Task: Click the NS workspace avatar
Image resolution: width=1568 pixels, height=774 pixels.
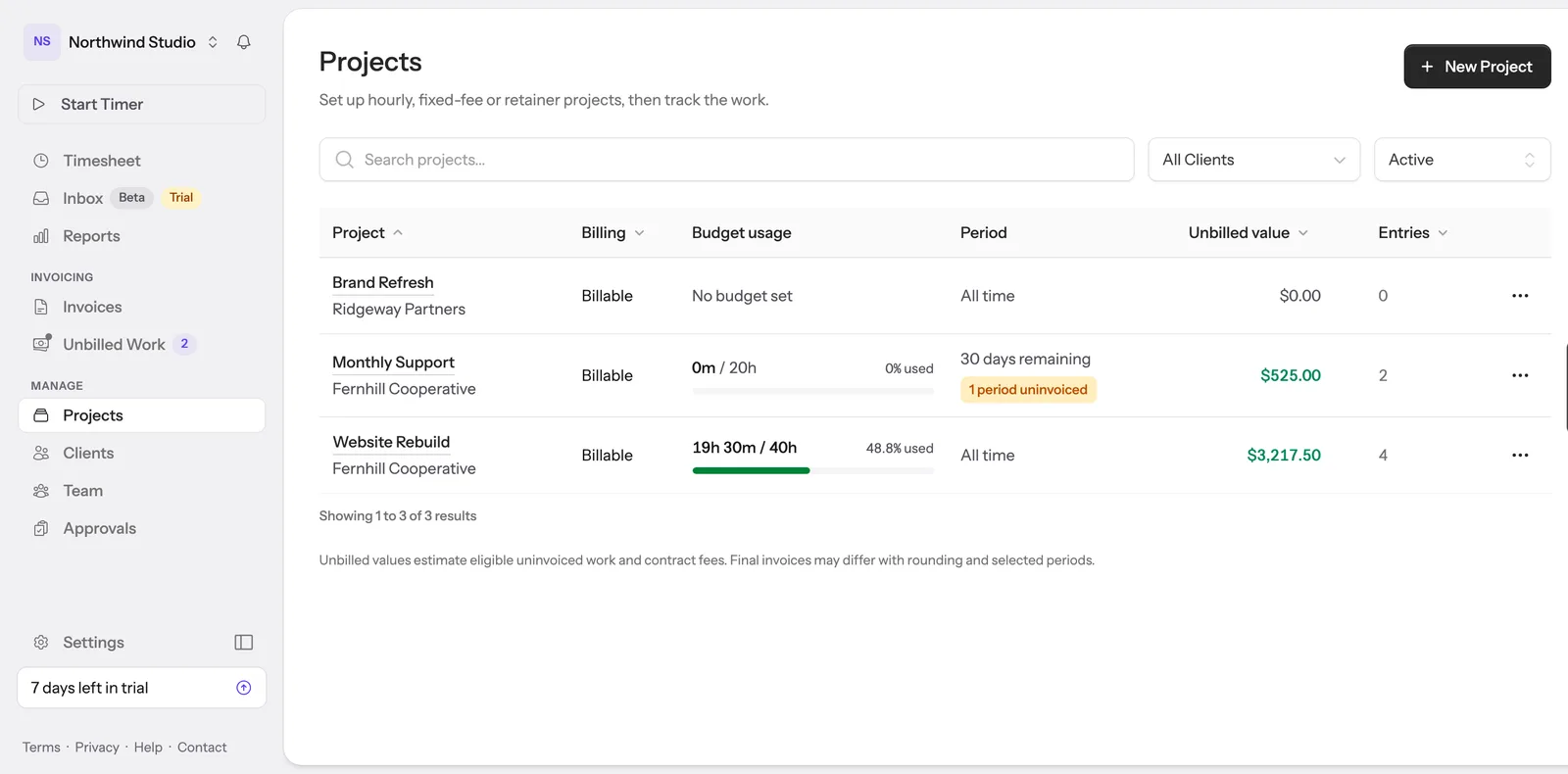Action: (42, 42)
